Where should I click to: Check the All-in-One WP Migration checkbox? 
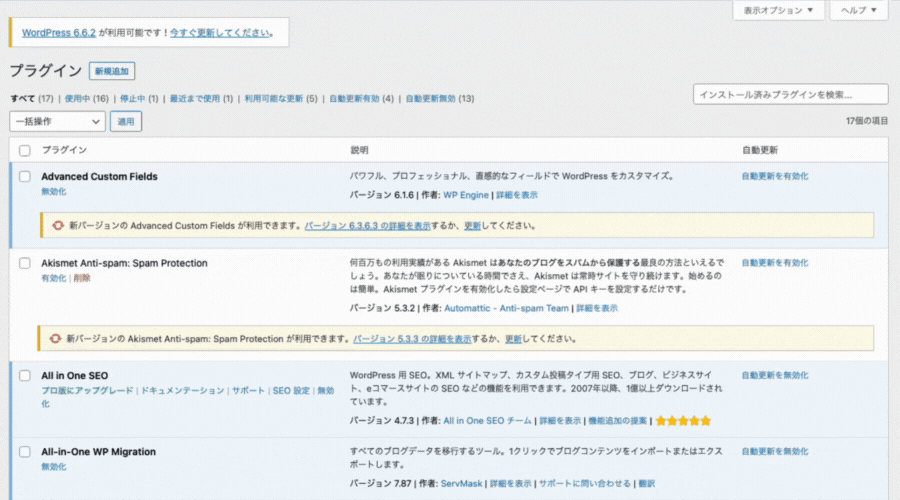point(25,452)
